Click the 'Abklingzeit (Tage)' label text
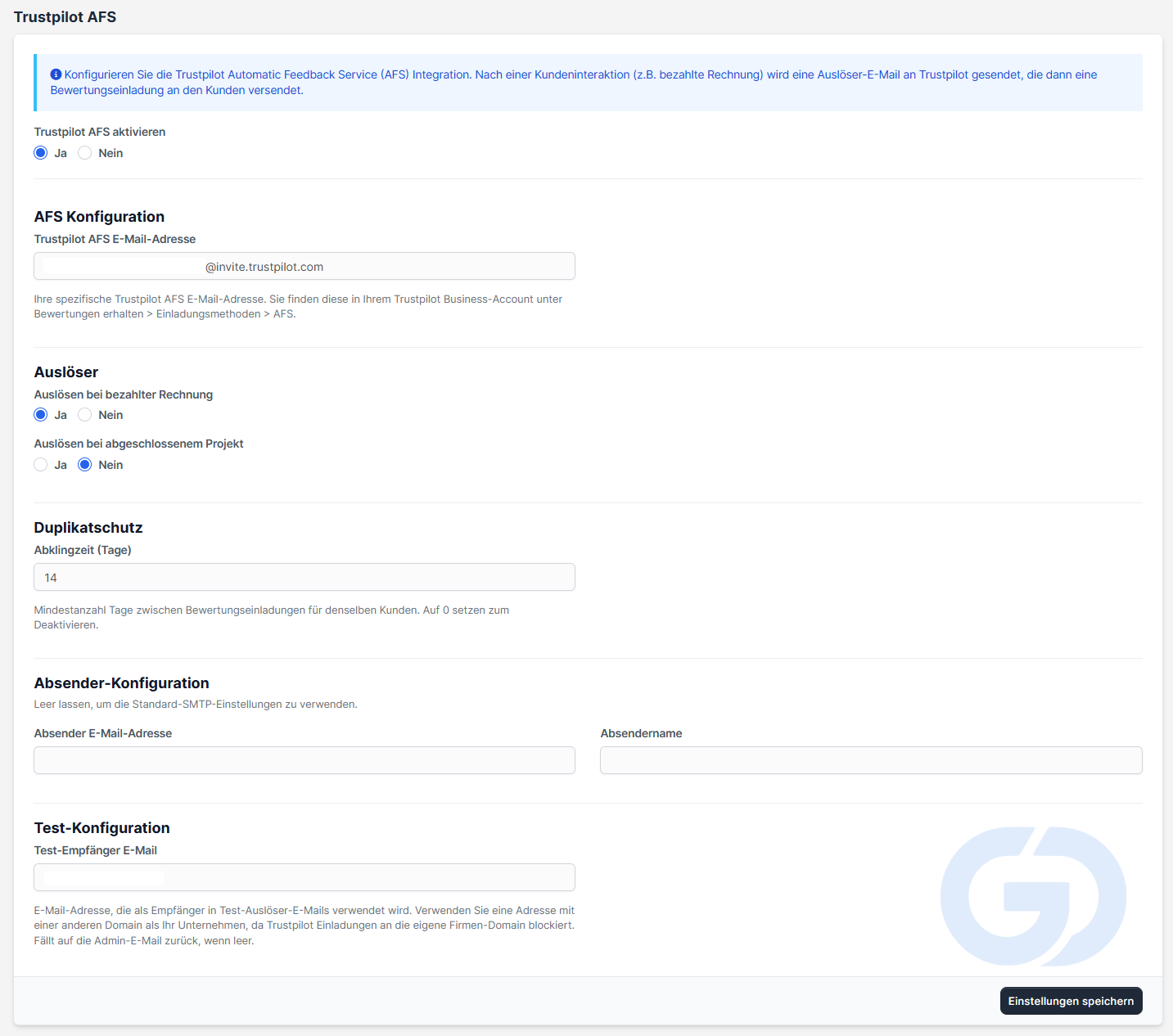Screen dimensions: 1173x1036 click(83, 550)
